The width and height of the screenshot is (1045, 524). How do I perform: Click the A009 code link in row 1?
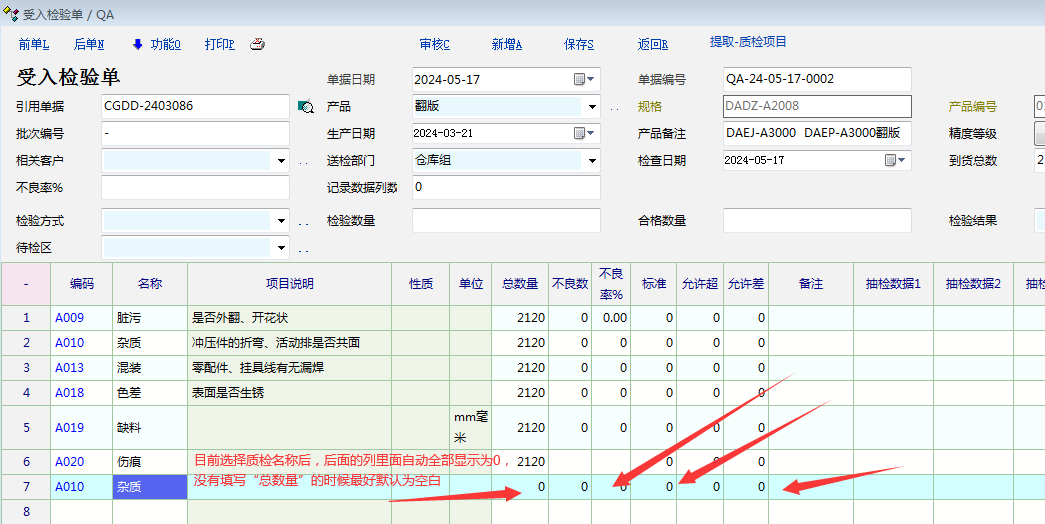click(x=70, y=318)
